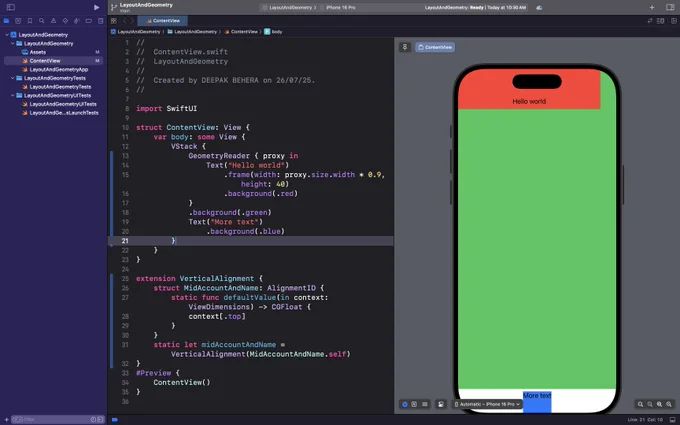
Task: Go back in editor history
Action: (x=124, y=20)
